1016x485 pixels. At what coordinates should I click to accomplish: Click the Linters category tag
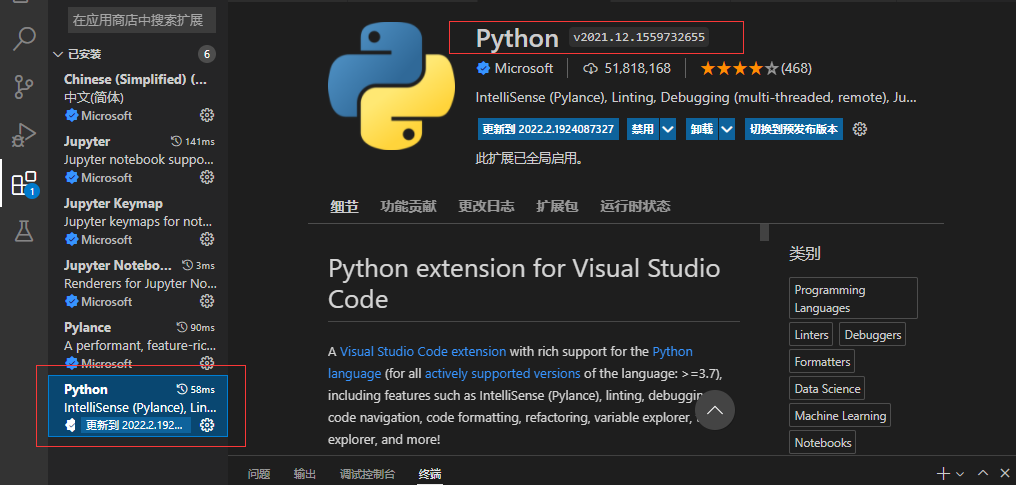click(x=811, y=335)
